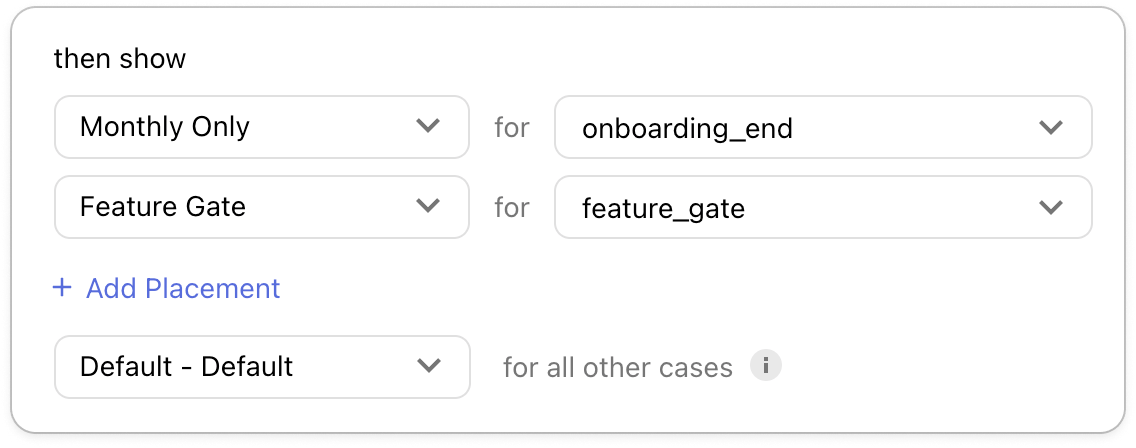Click the plus icon before Add Placement

(x=63, y=288)
